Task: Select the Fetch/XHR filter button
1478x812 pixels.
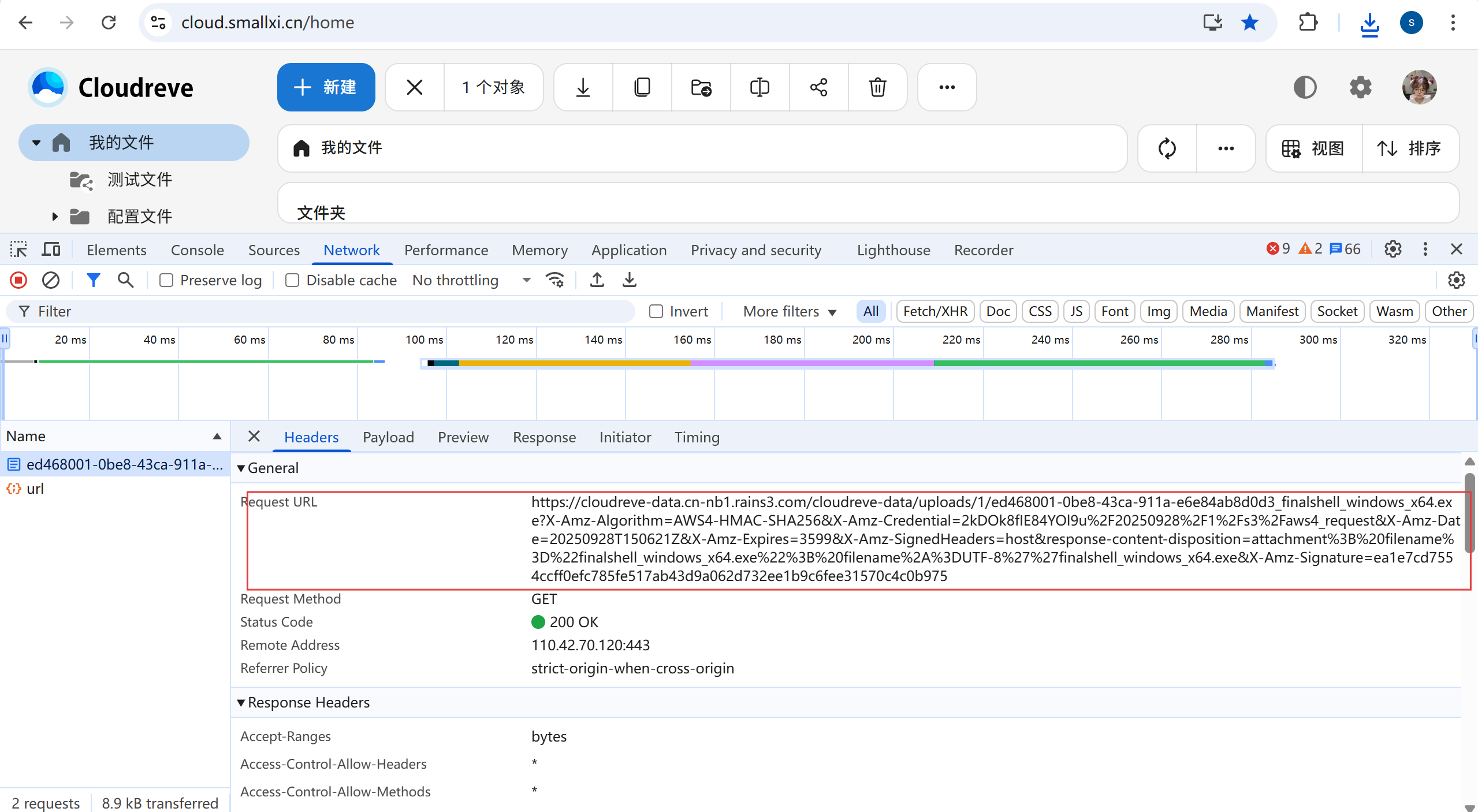Action: (935, 311)
